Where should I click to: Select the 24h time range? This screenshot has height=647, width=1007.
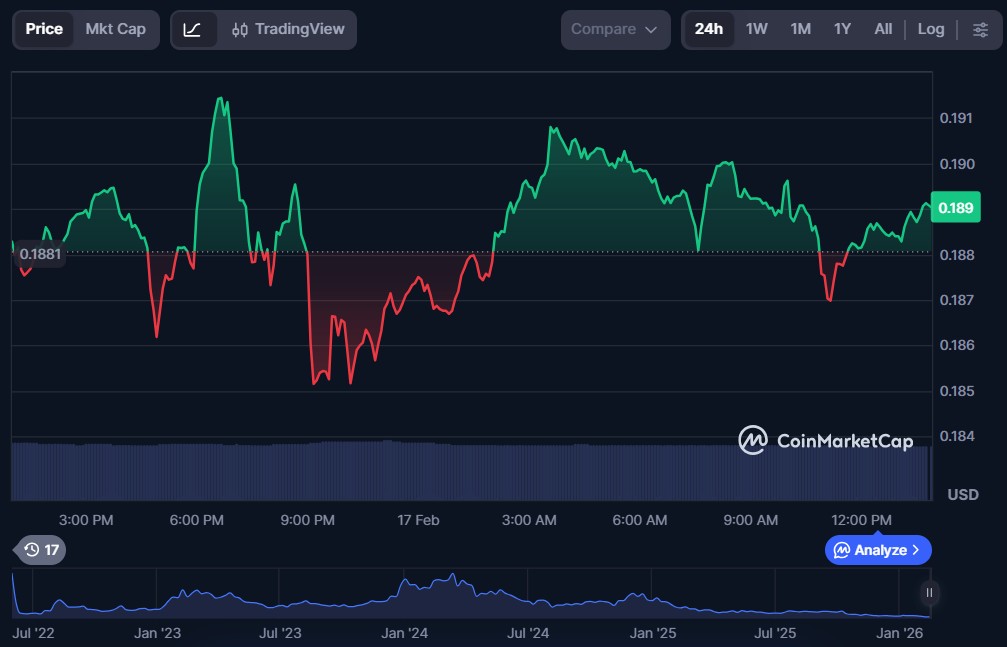pos(708,30)
